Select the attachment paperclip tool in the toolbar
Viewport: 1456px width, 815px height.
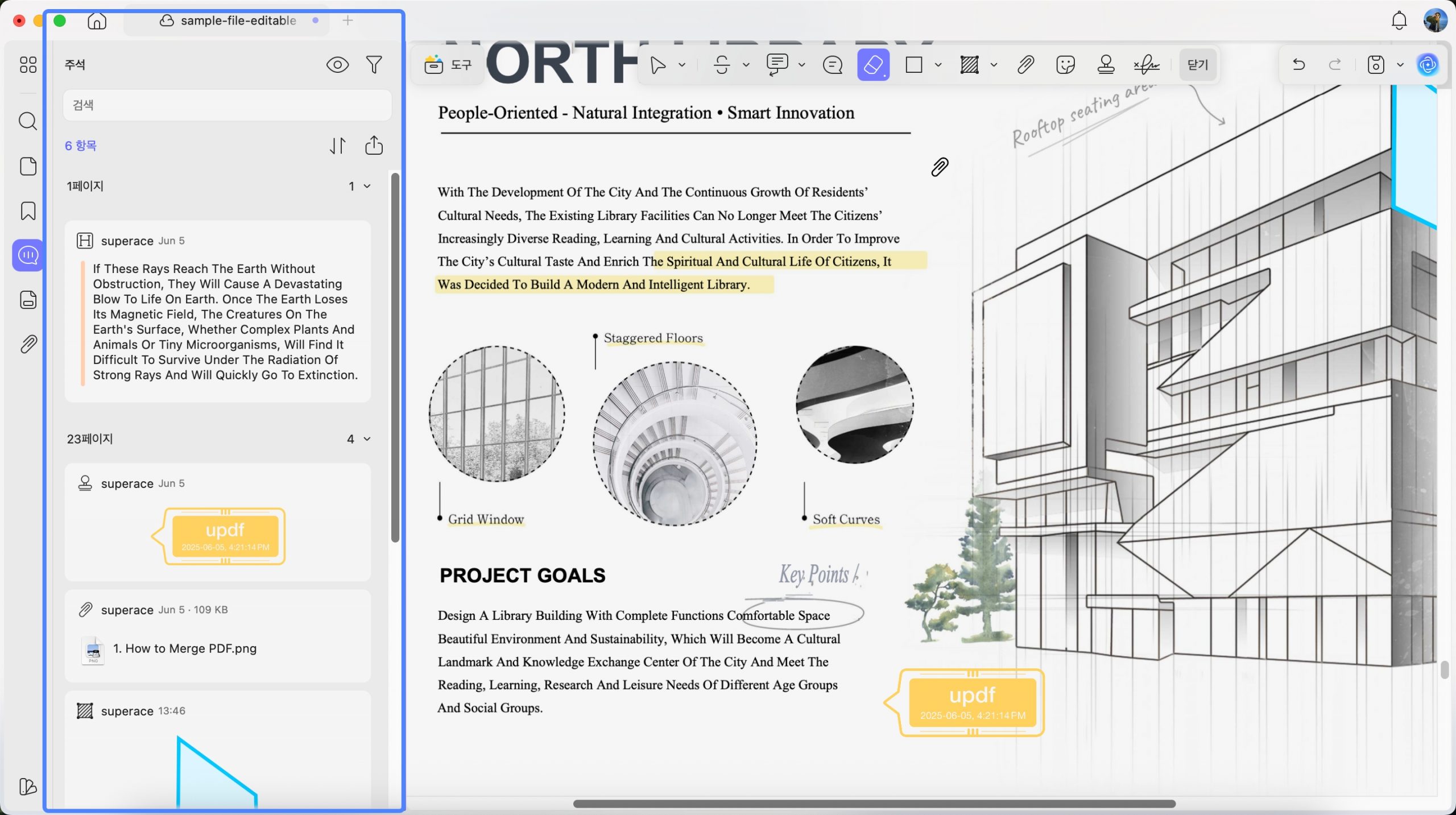pos(1025,65)
